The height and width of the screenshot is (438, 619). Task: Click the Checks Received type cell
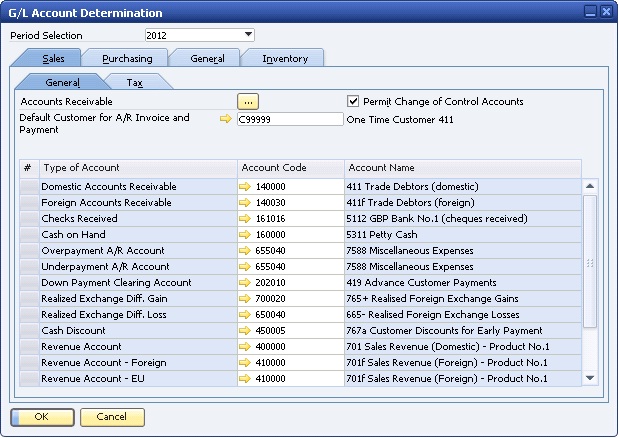138,218
